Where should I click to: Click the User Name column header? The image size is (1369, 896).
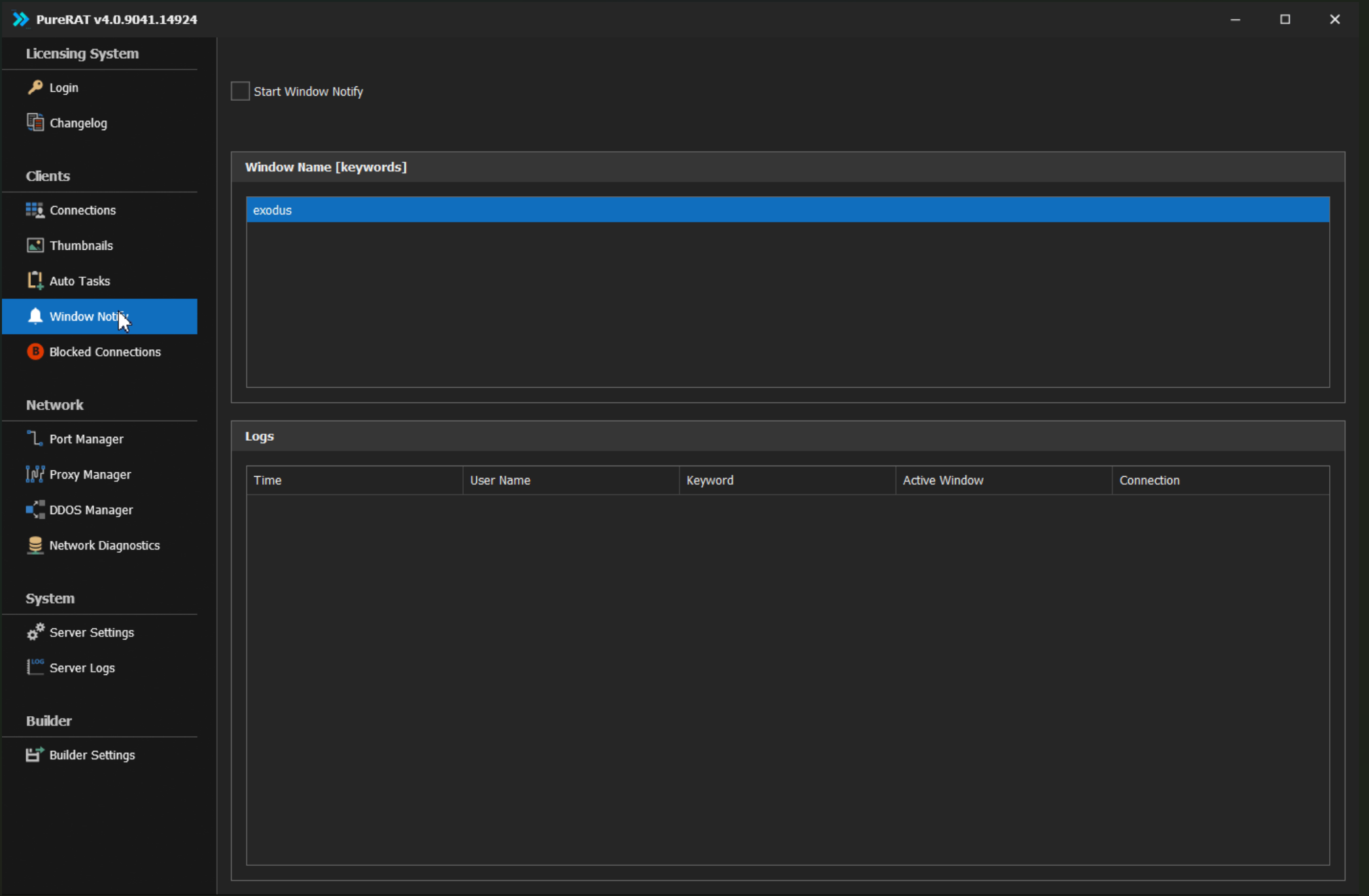pyautogui.click(x=571, y=479)
